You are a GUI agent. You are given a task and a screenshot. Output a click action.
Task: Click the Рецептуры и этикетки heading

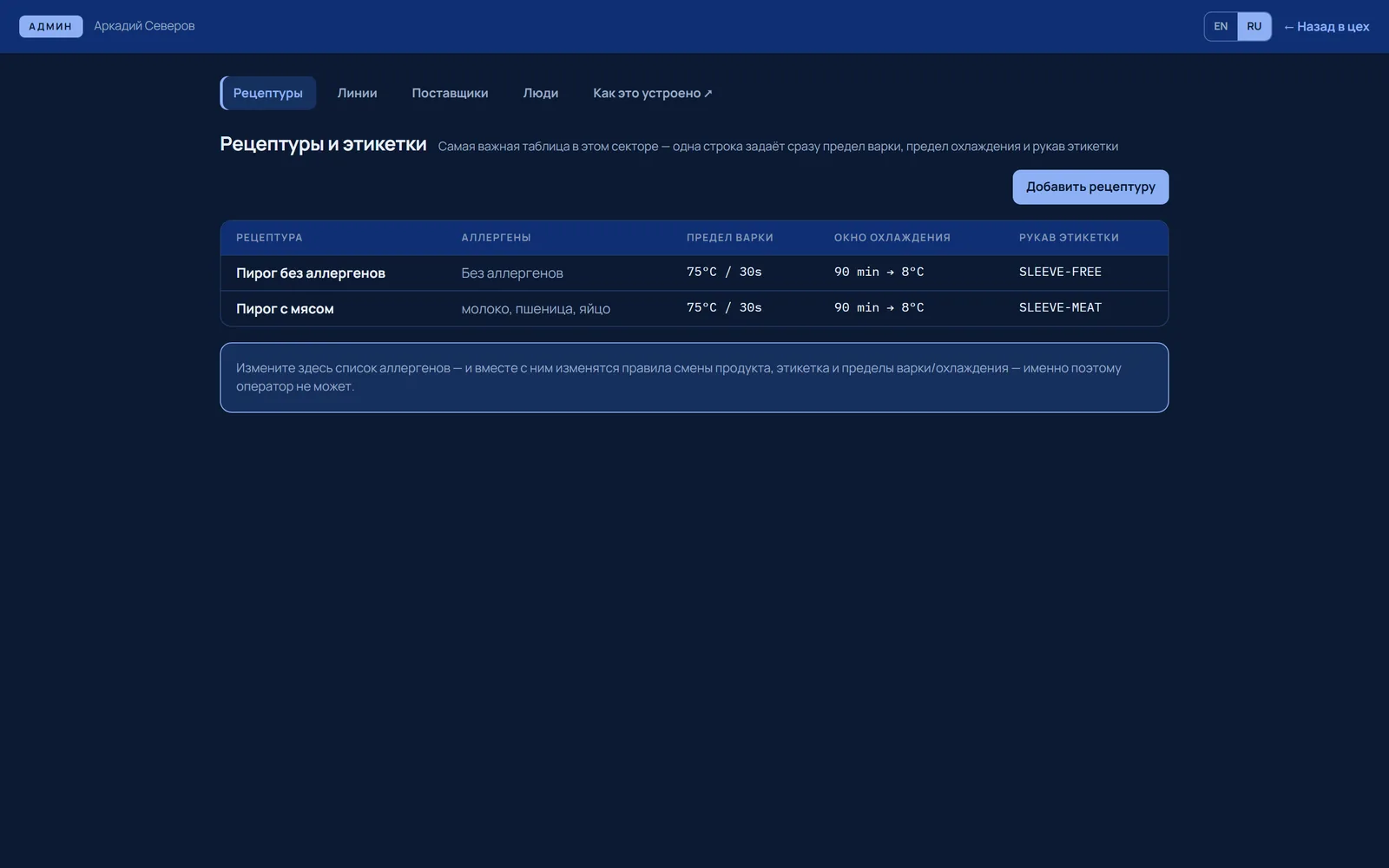pos(323,144)
